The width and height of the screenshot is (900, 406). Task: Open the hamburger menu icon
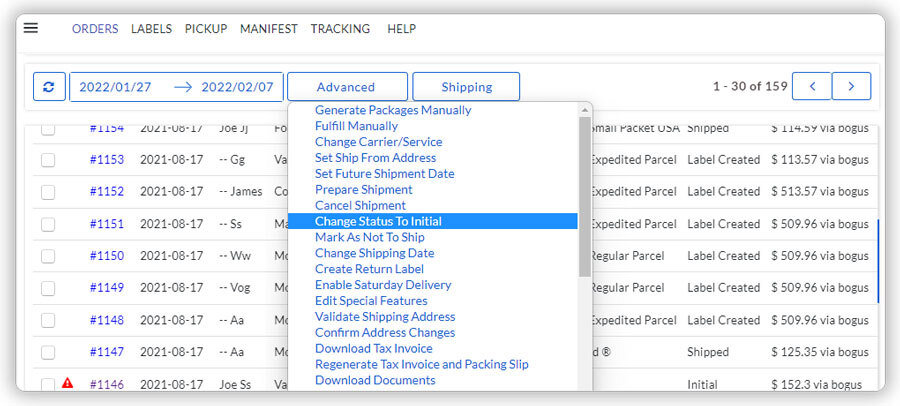(31, 28)
